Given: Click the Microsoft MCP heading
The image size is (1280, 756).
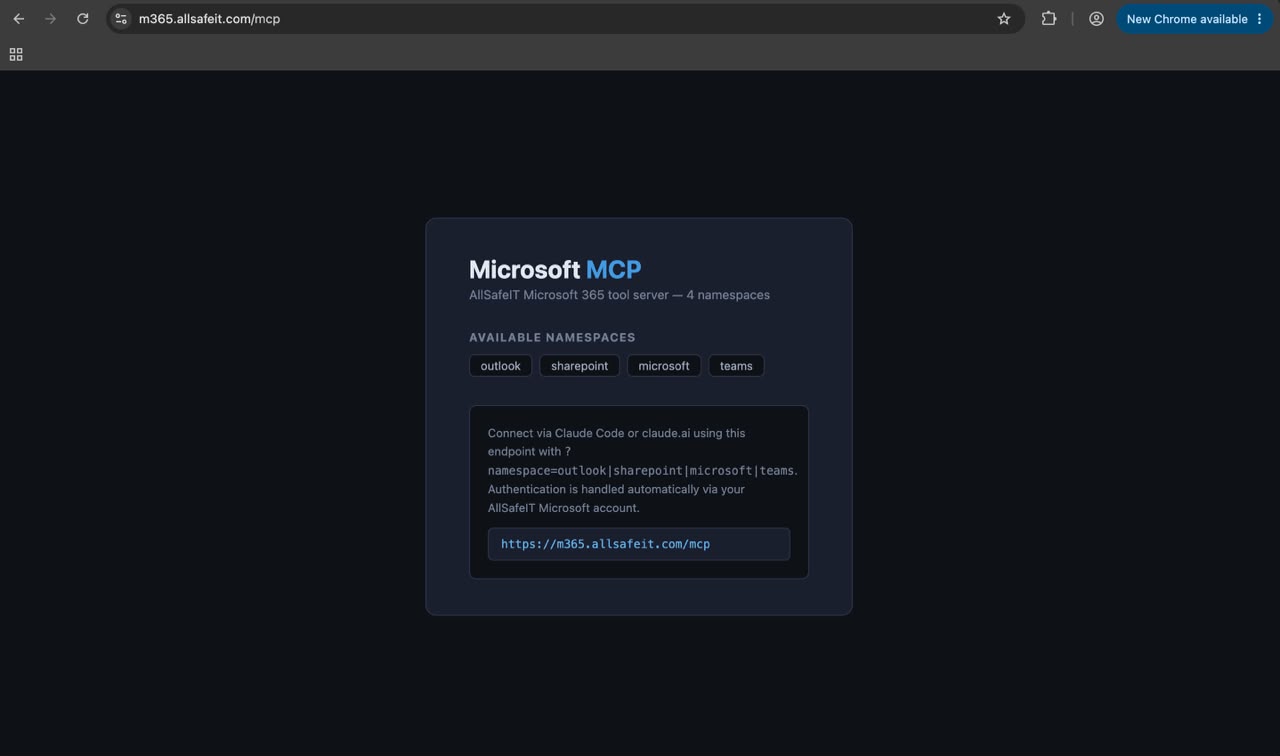Looking at the screenshot, I should [x=555, y=269].
